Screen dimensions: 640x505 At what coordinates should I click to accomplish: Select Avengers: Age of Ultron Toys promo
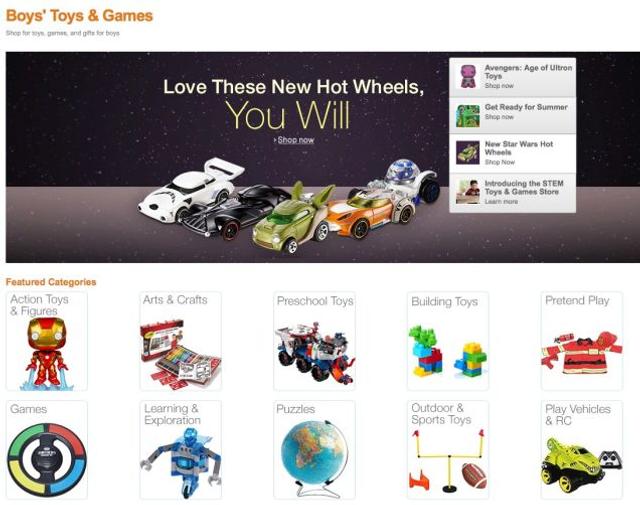[x=513, y=77]
